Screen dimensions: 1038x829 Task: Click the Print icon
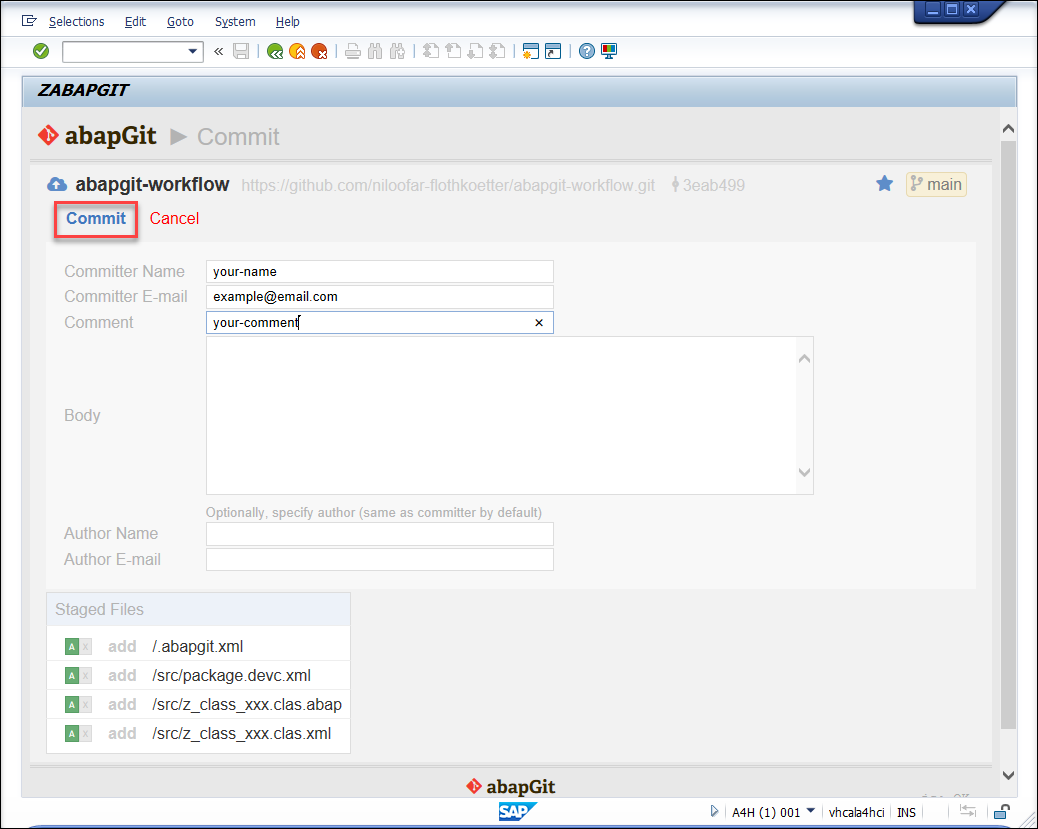353,51
